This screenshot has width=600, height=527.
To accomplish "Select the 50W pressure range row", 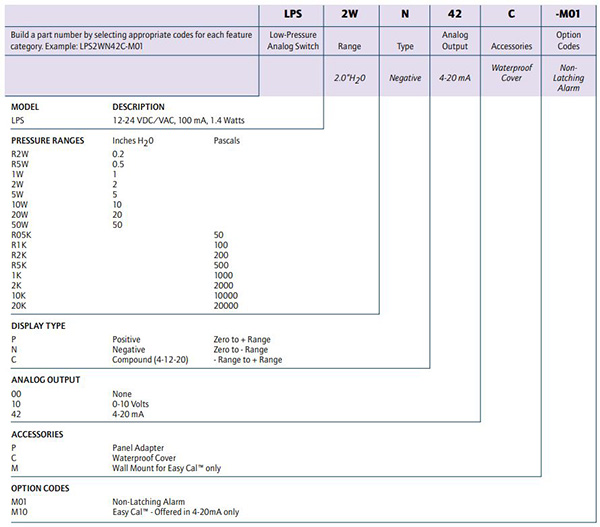I will pos(22,225).
